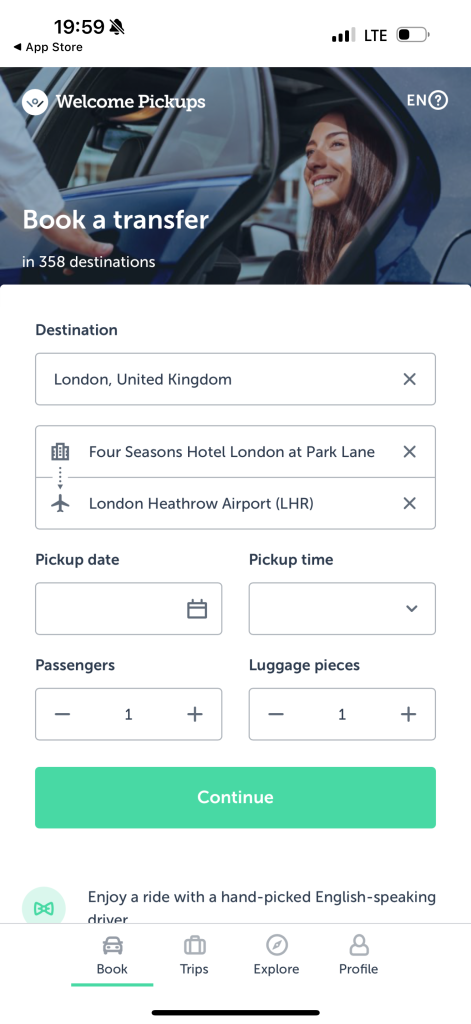
Task: Decrease luggage pieces count
Action: pos(276,714)
